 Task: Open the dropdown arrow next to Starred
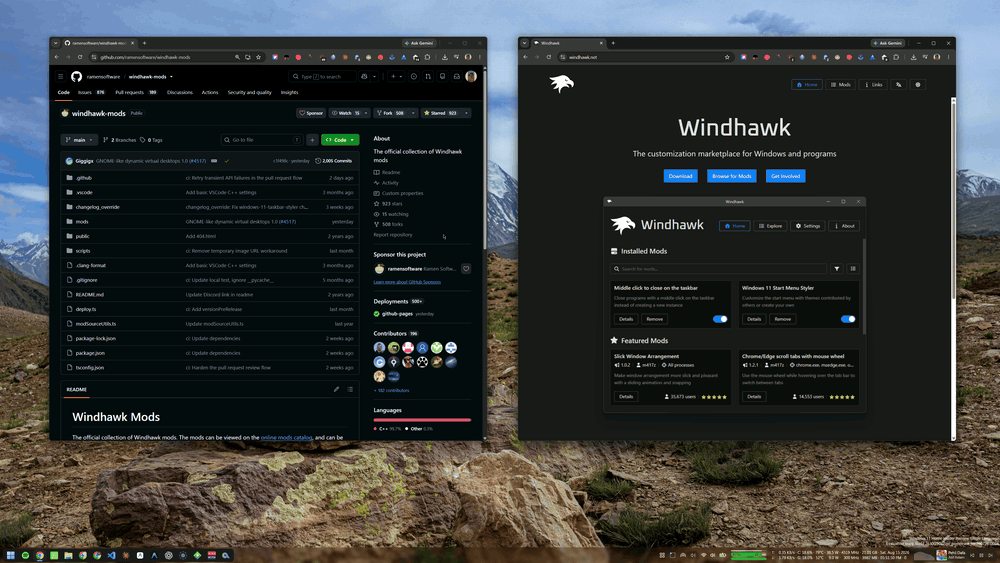click(466, 113)
